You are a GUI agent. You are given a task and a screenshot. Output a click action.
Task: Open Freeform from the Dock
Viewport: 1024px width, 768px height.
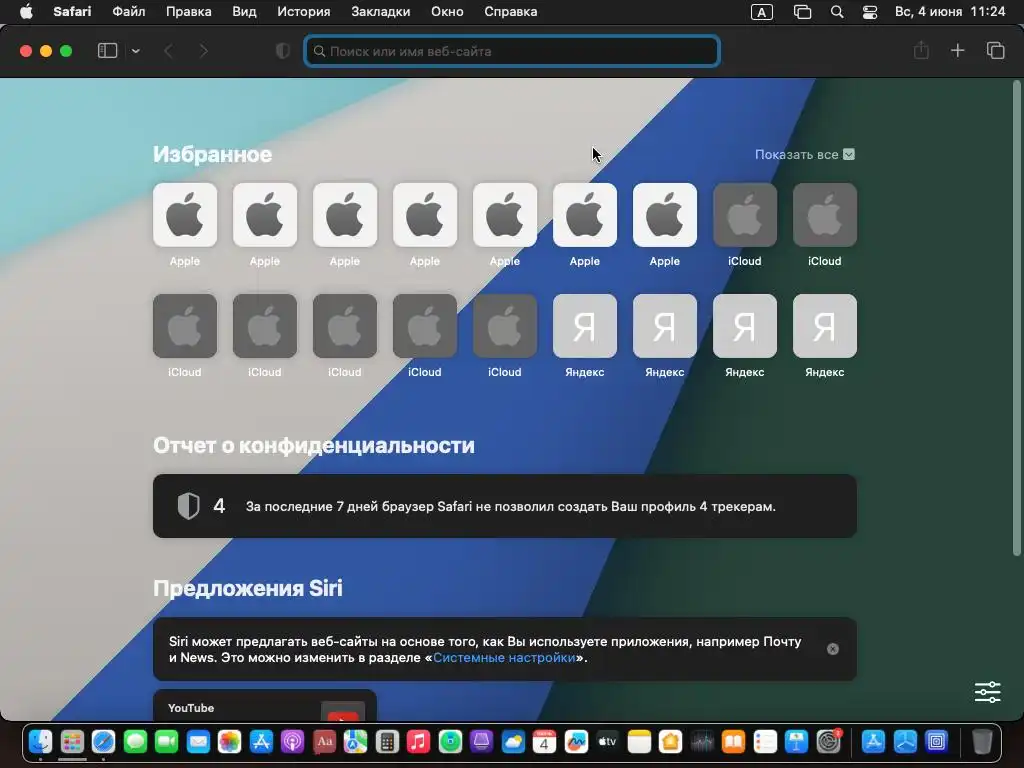click(576, 742)
